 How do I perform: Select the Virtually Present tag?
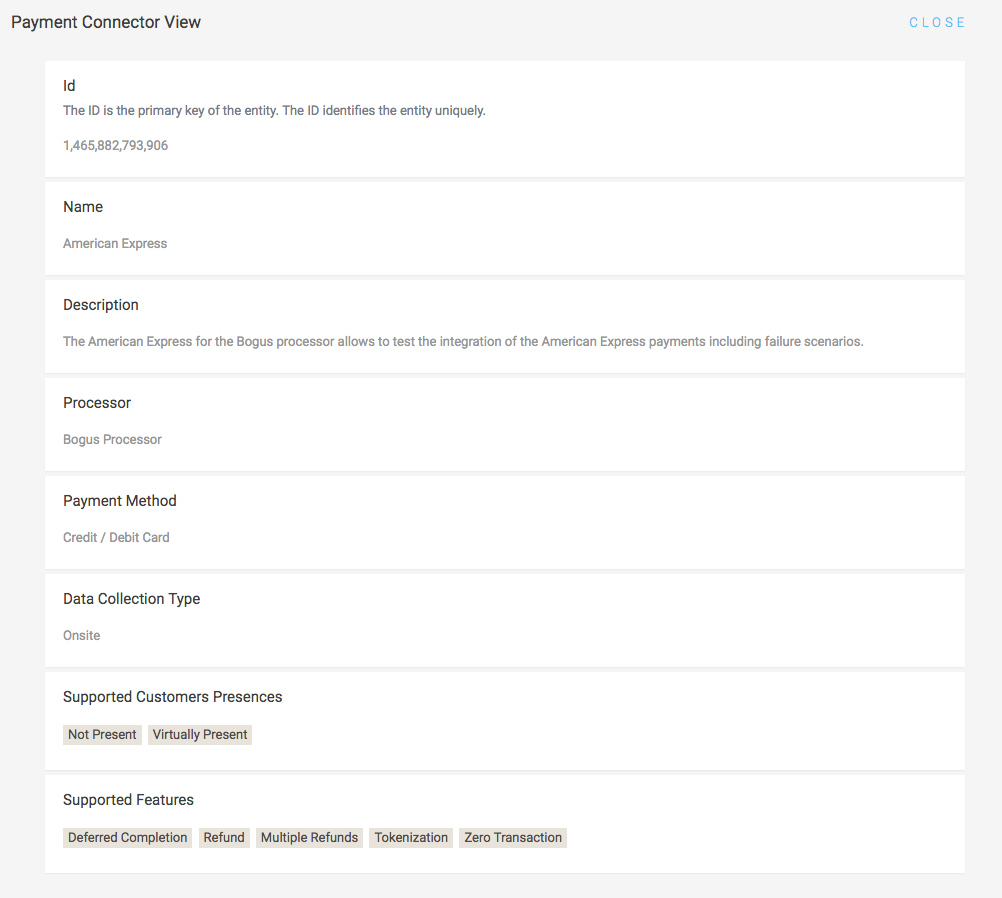(200, 735)
